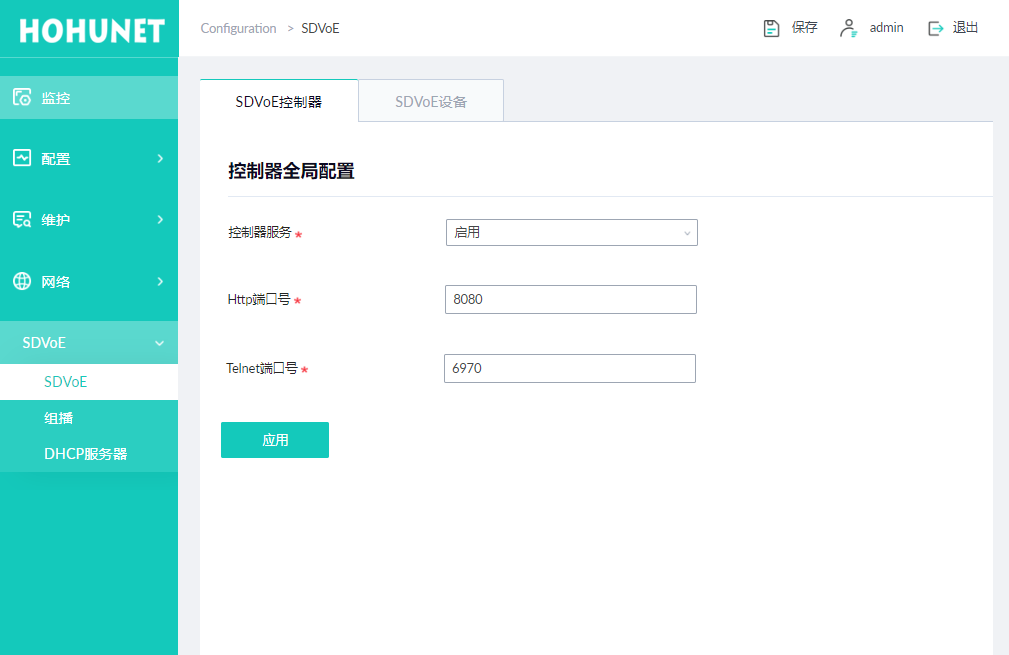Expand the 配置 menu chevron
The height and width of the screenshot is (655, 1009).
point(160,158)
